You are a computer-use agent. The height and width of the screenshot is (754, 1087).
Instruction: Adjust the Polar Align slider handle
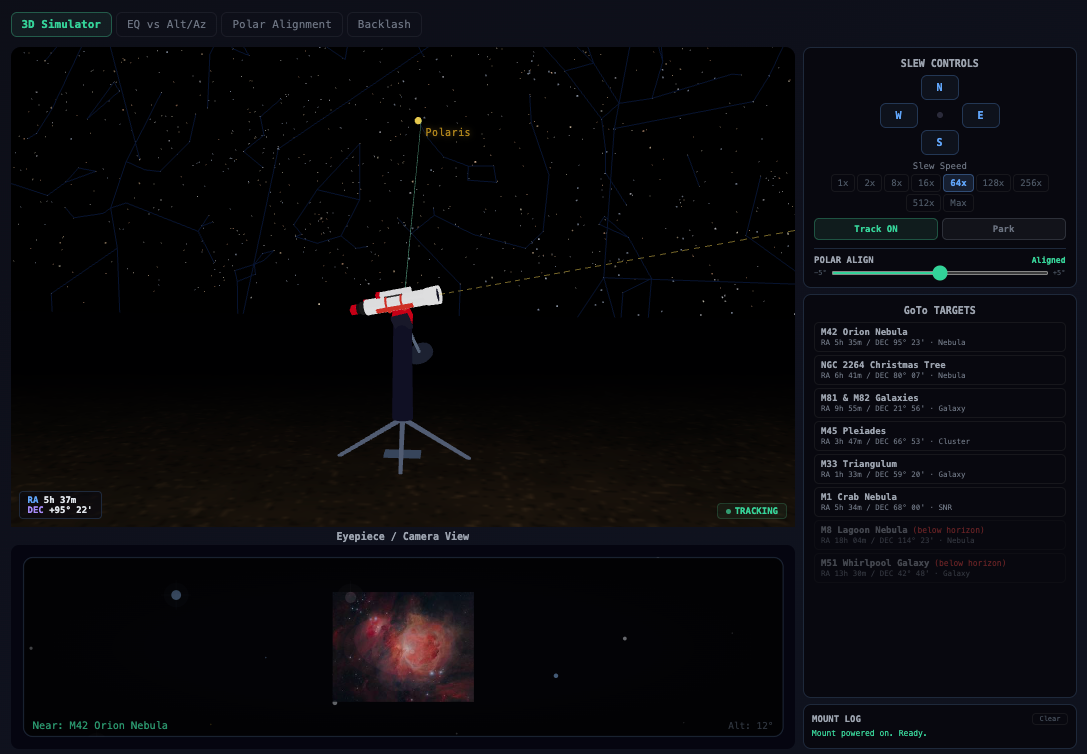point(939,272)
